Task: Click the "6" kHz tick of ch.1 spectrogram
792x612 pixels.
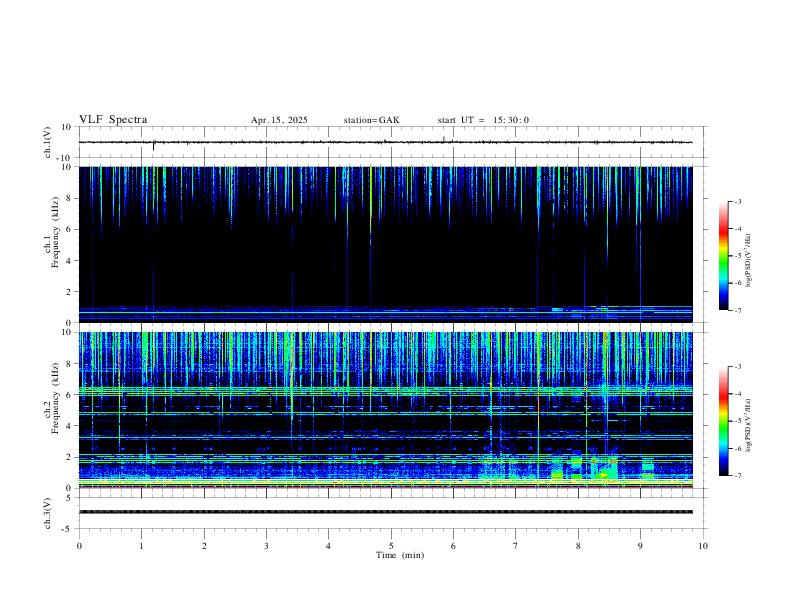Action: 69,229
